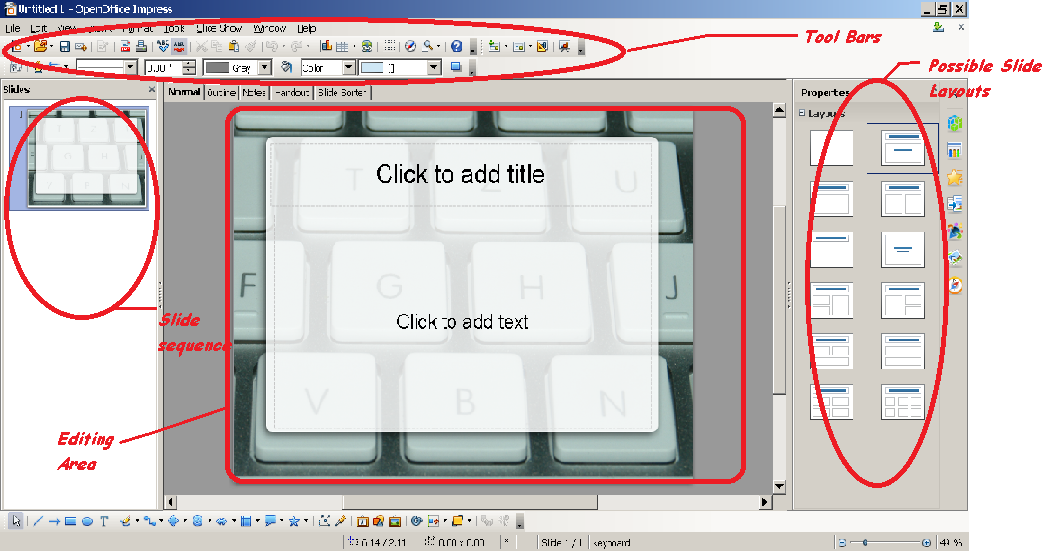Viewport: 1054px width, 551px height.
Task: Open Gallery icon in drawing toolbar
Action: point(395,521)
